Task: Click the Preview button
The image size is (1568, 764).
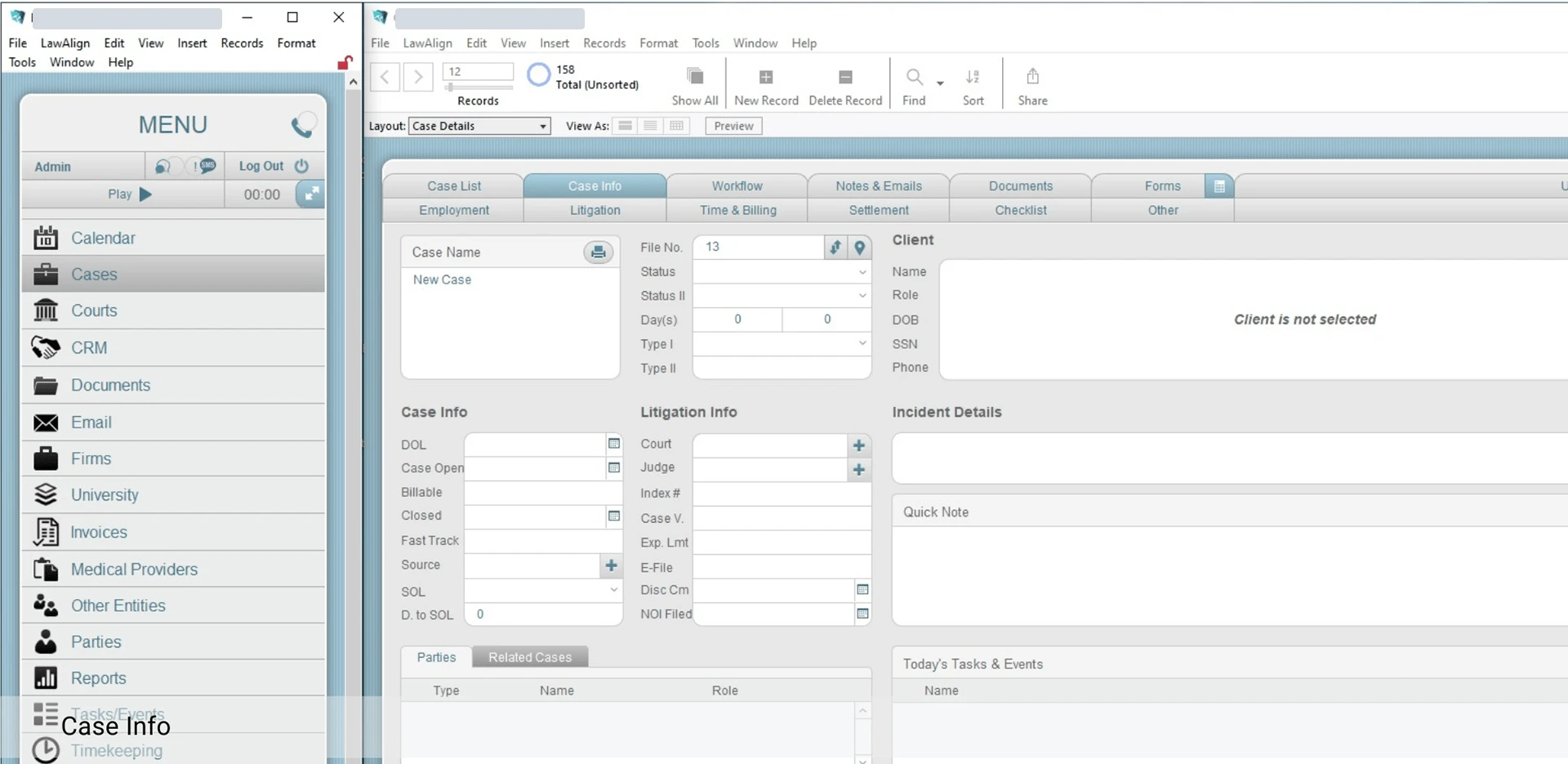Action: tap(733, 126)
